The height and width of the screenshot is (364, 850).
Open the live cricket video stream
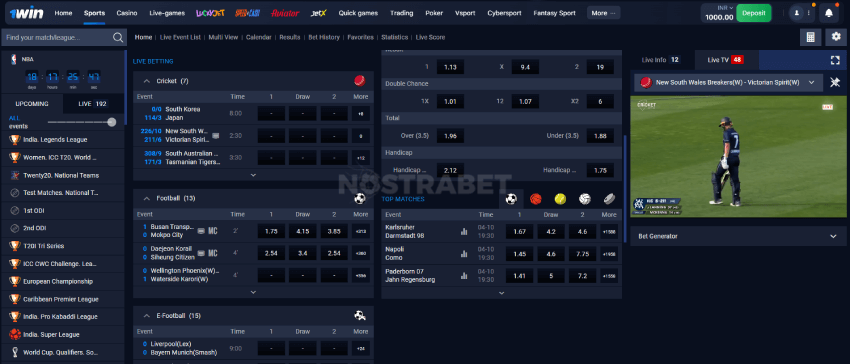[738, 157]
